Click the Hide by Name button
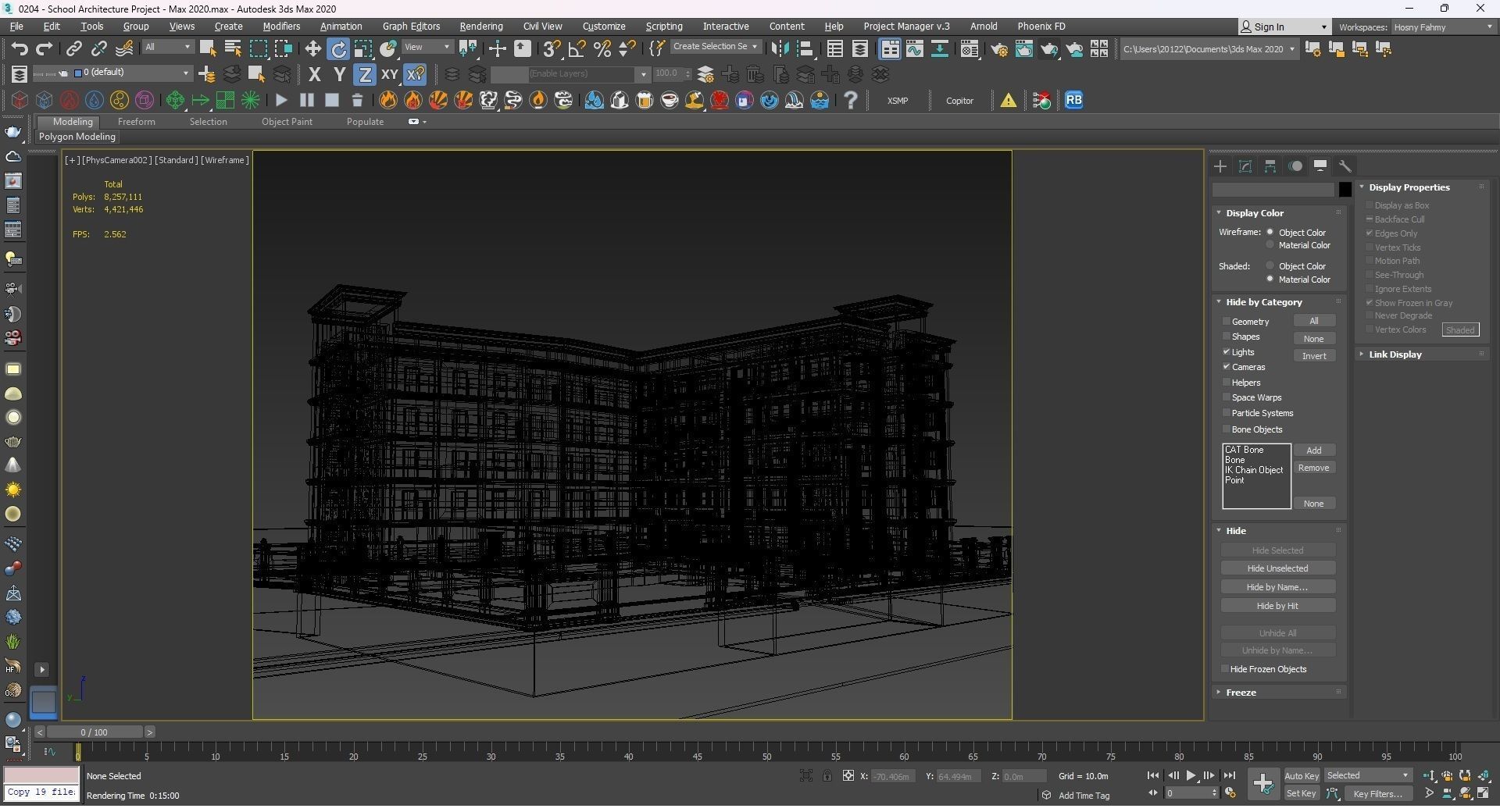 tap(1277, 587)
